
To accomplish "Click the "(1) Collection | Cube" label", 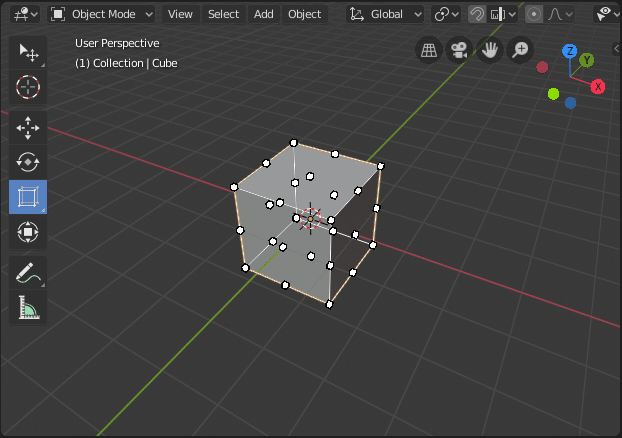I will click(126, 63).
